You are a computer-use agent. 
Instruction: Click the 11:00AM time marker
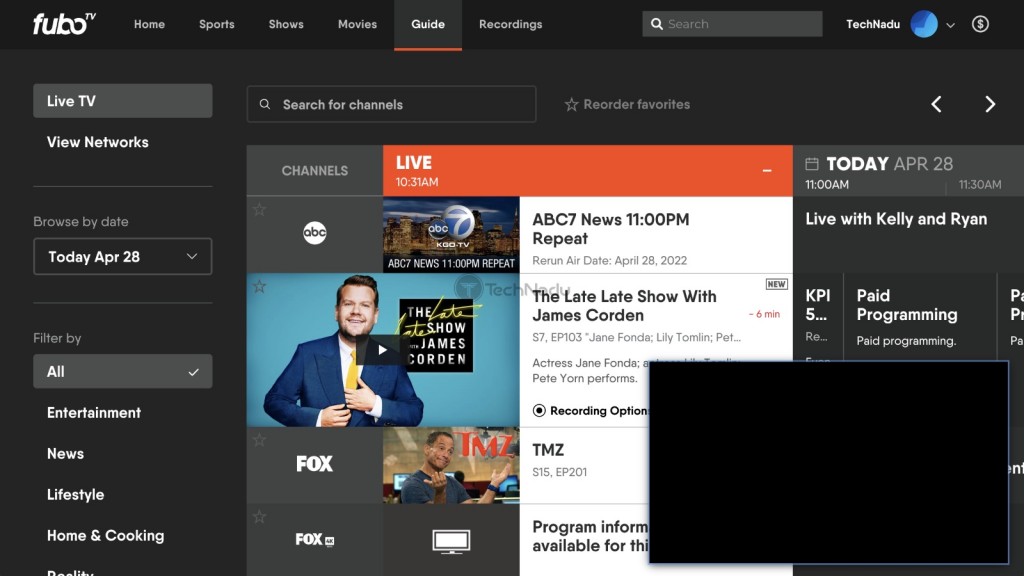tap(827, 185)
